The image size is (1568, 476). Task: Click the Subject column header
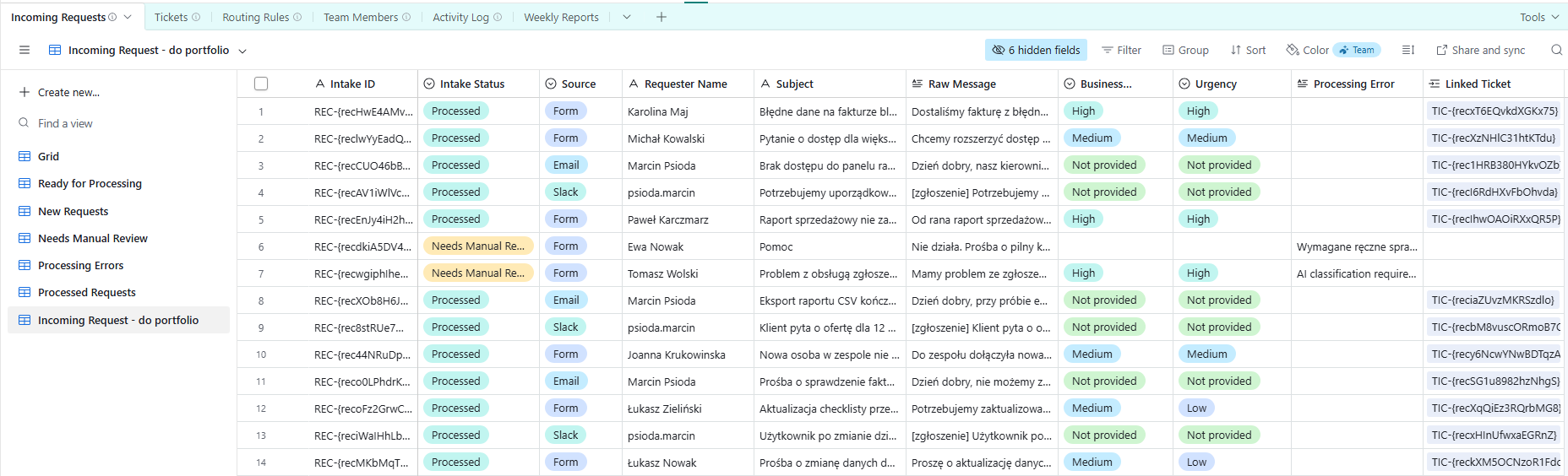coord(830,84)
